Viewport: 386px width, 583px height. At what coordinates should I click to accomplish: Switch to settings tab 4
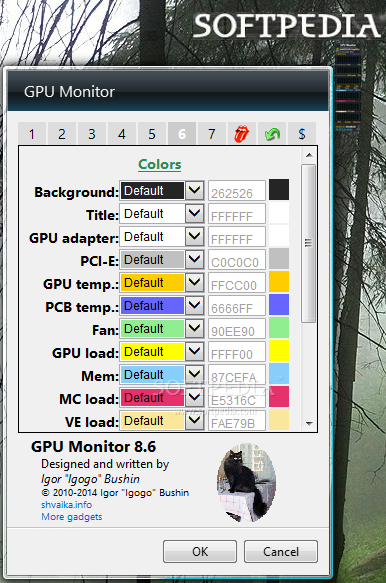122,133
